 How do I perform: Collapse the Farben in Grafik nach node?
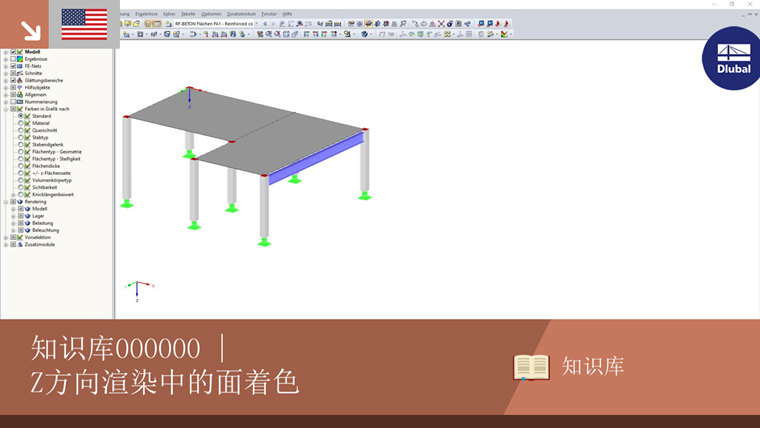point(6,109)
